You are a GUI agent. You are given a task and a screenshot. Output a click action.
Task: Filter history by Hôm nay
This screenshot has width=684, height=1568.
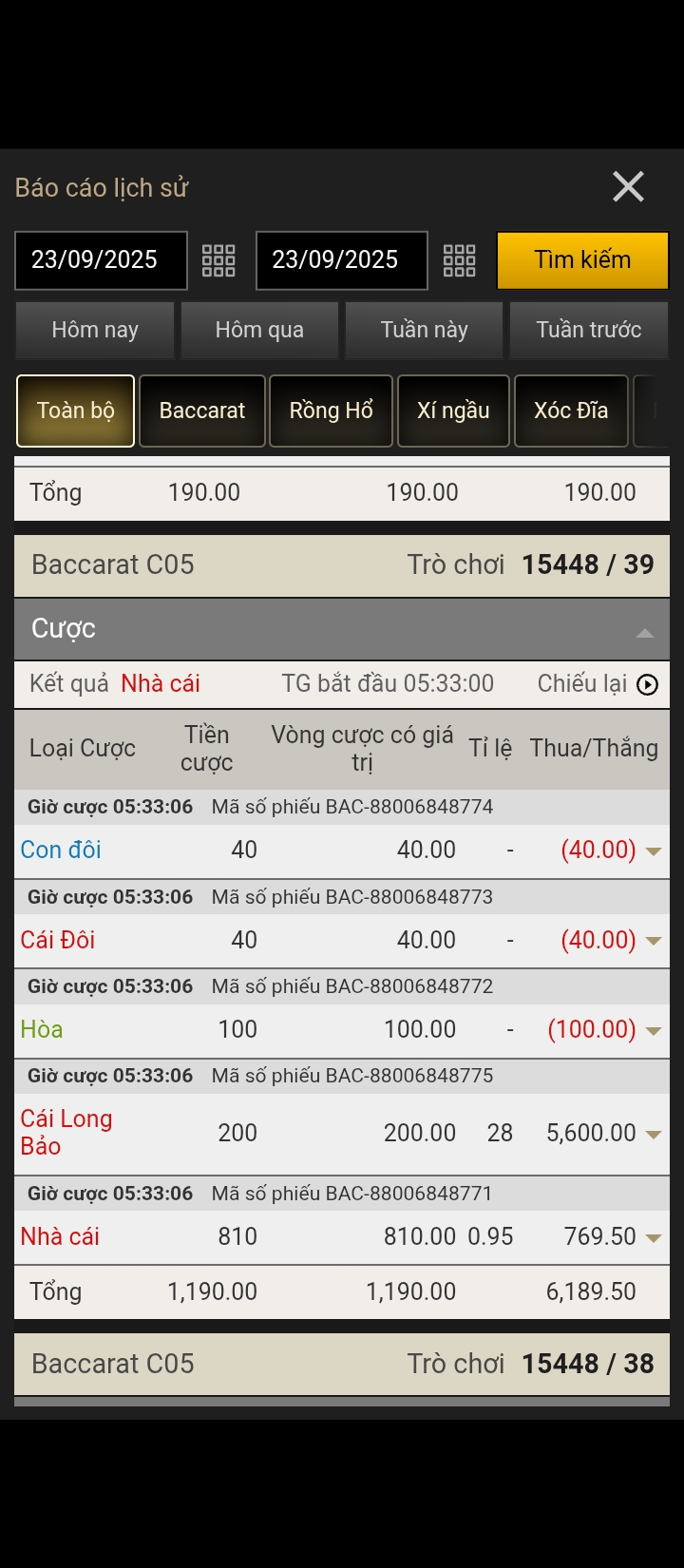95,330
